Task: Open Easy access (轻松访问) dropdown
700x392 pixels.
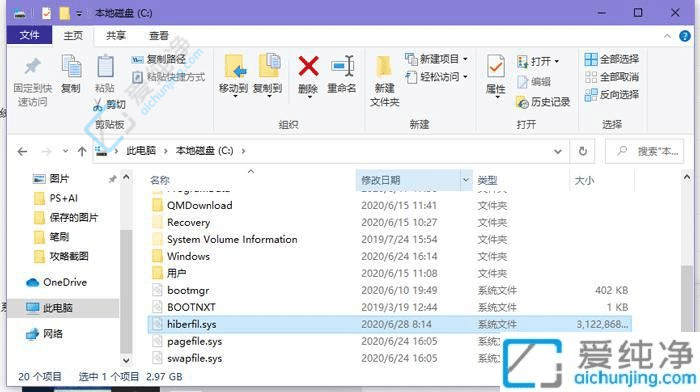Action: [x=436, y=77]
